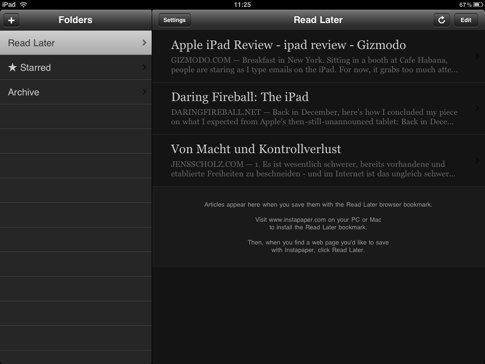Click the DARINGFIREBALL.NET excerpt text

[x=314, y=117]
